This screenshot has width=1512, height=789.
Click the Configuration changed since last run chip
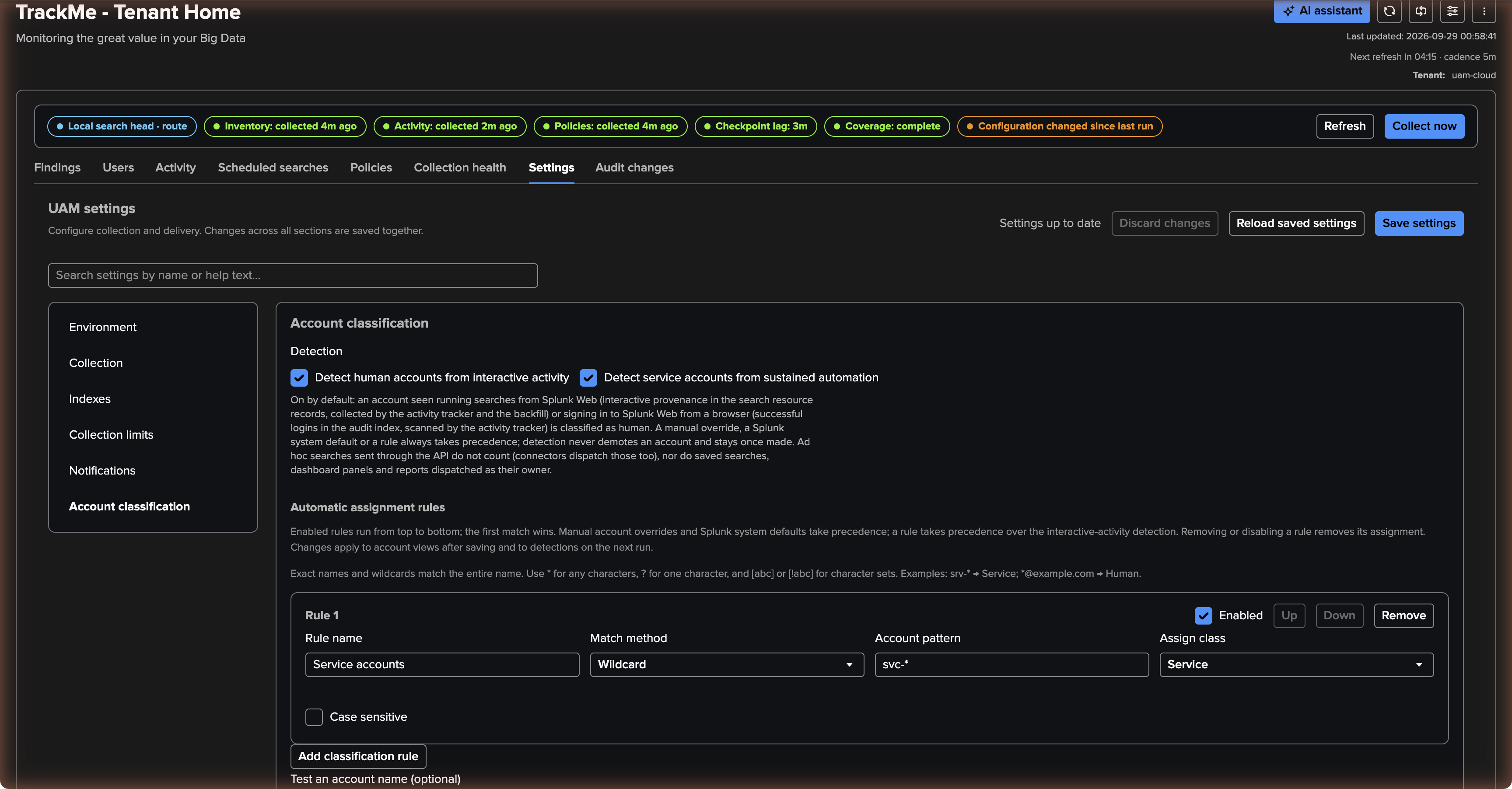point(1060,126)
